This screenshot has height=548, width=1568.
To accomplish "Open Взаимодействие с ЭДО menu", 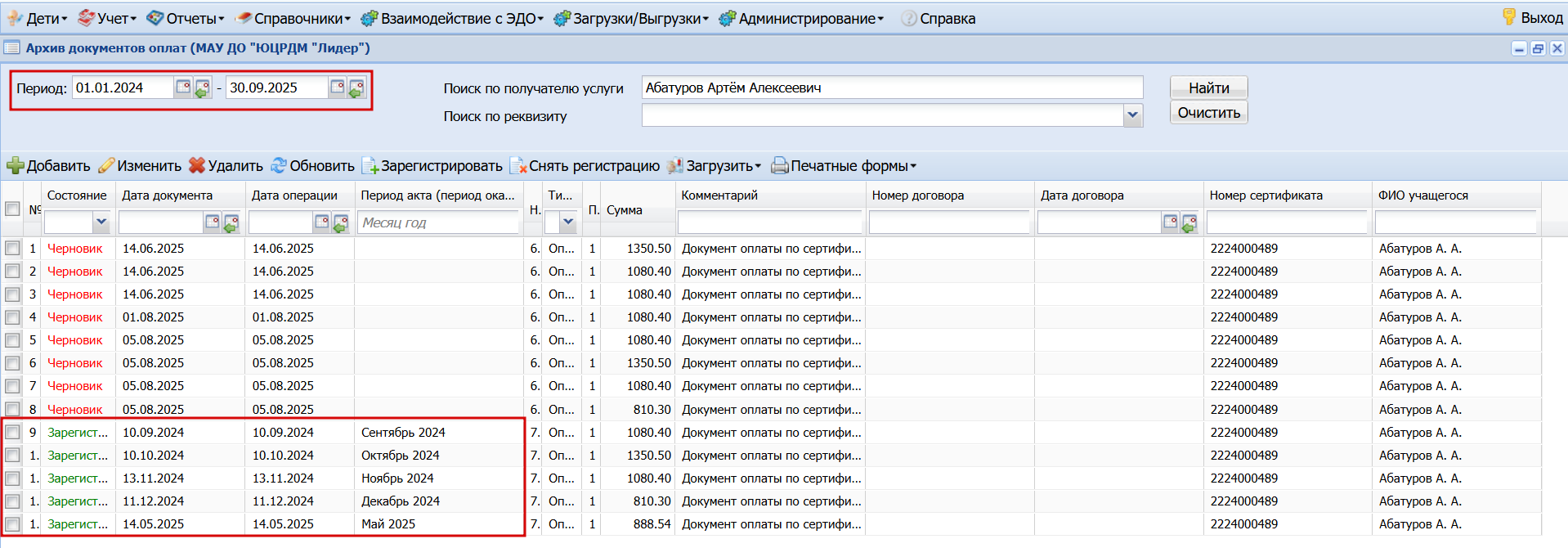I will [x=452, y=18].
